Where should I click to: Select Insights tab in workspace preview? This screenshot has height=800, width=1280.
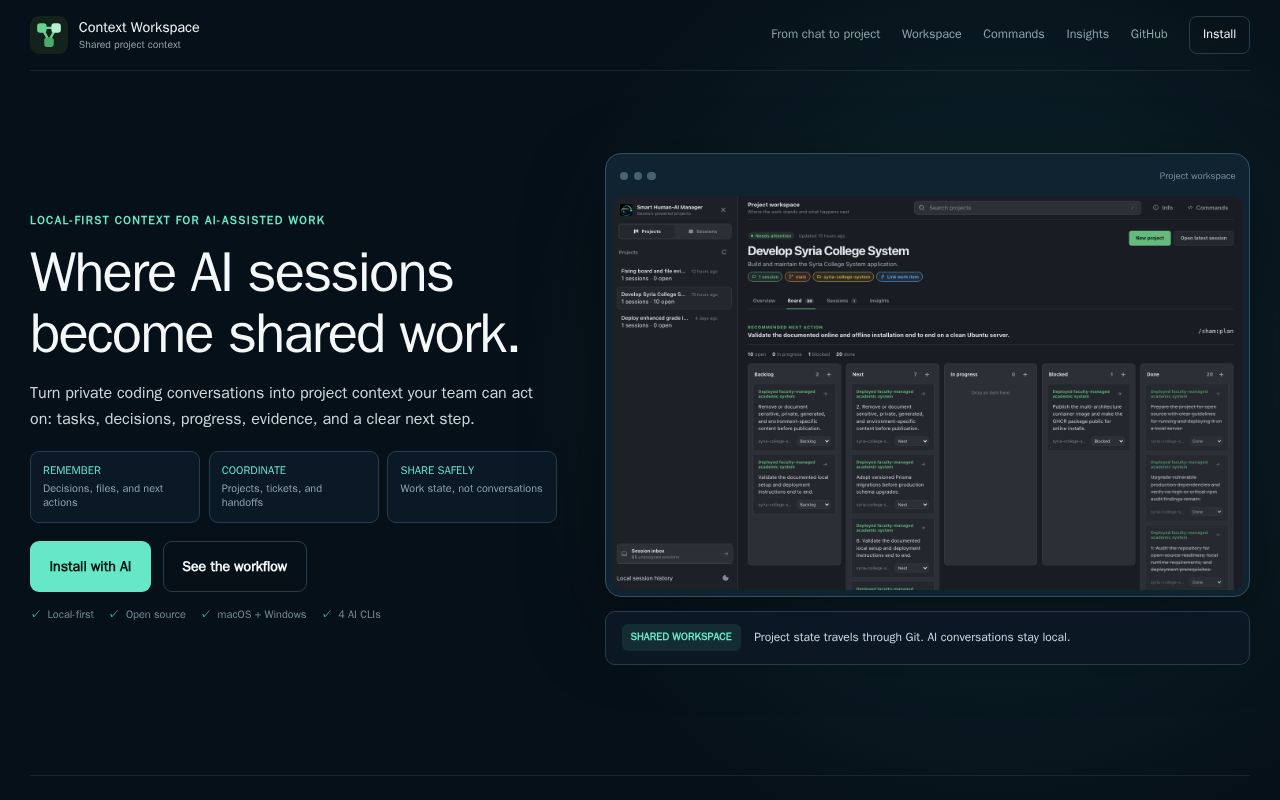click(879, 301)
